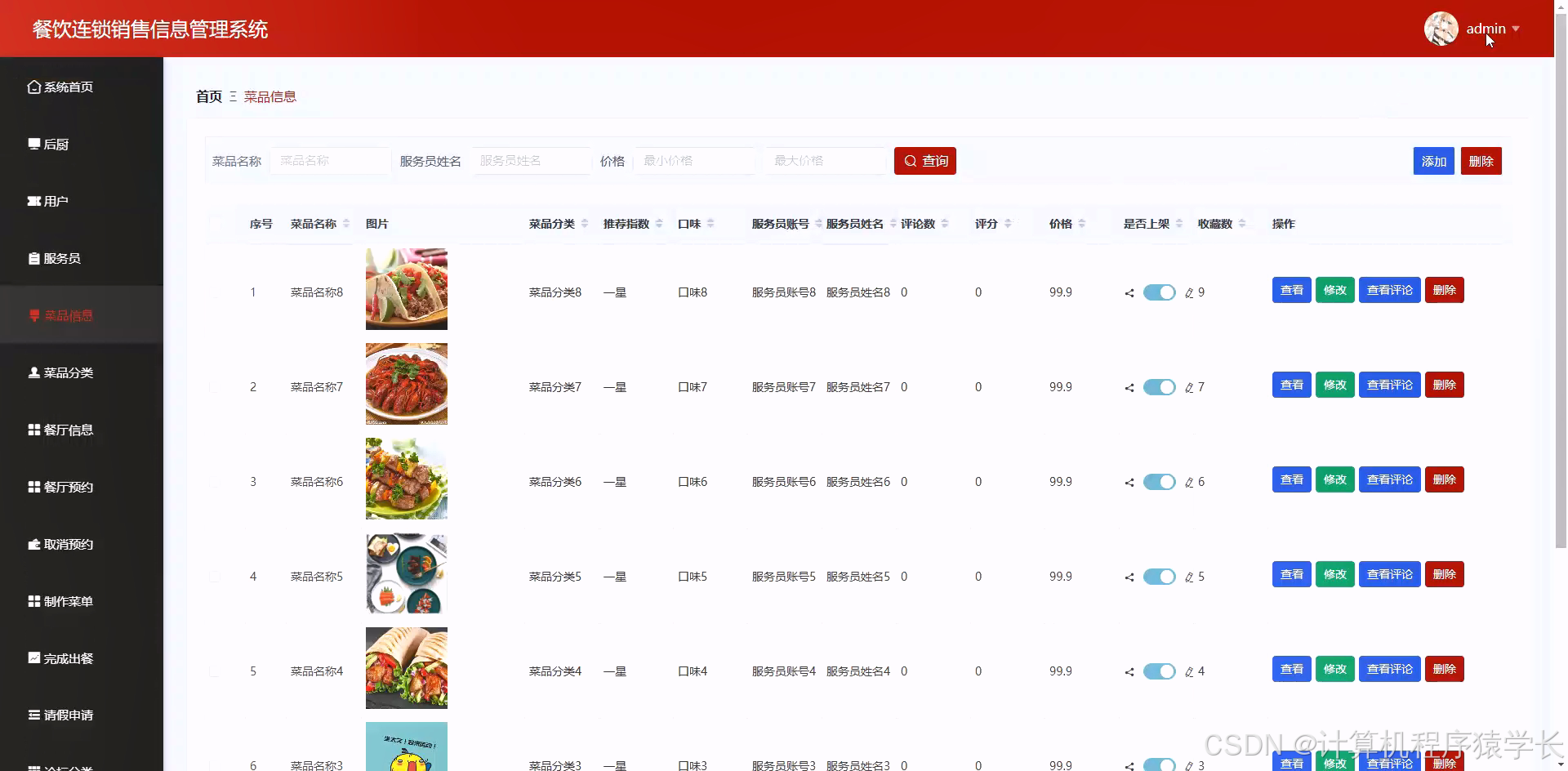Click share icon in 菜品名称6 row
The image size is (1568, 771).
(1129, 482)
